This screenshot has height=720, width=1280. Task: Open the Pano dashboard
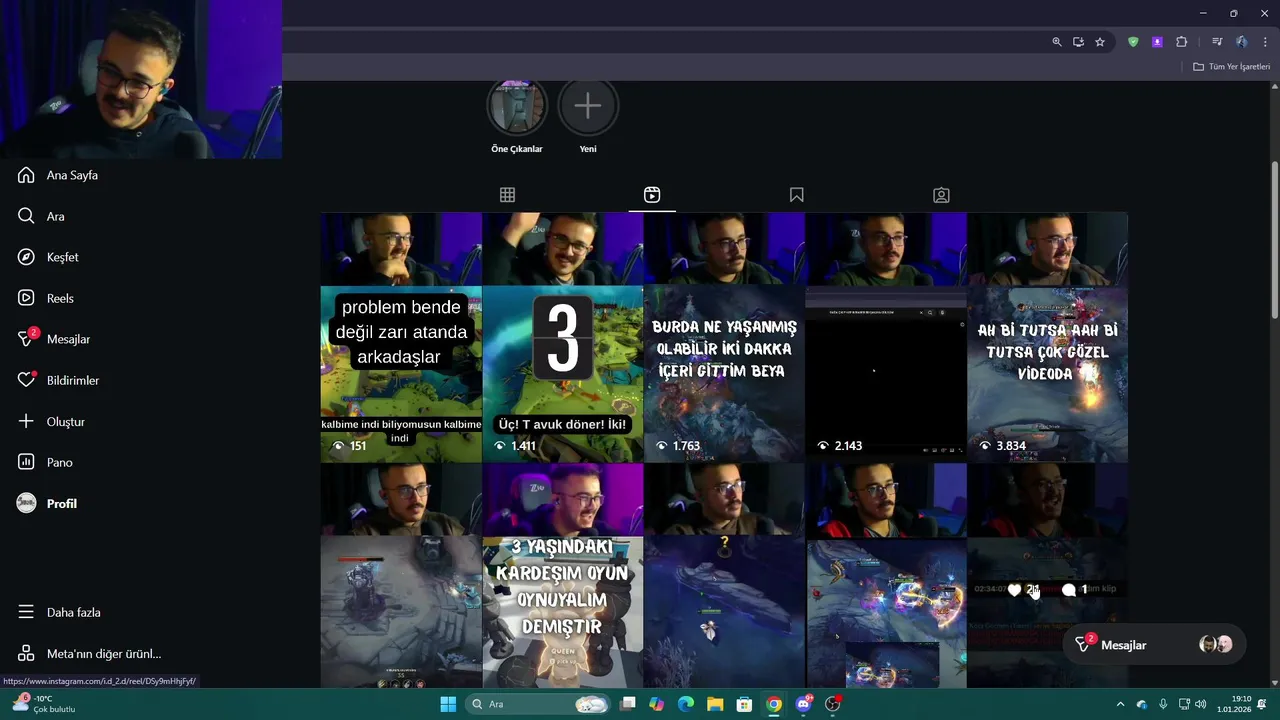[x=45, y=462]
